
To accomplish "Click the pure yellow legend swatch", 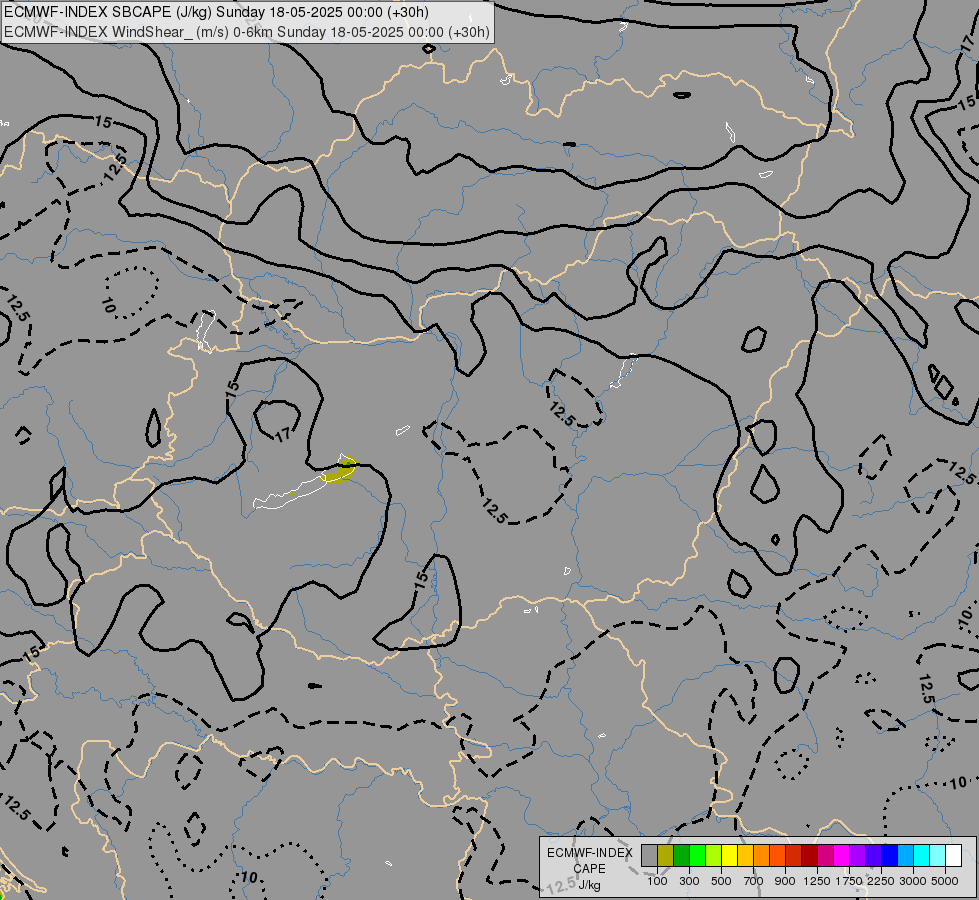I will pos(729,856).
